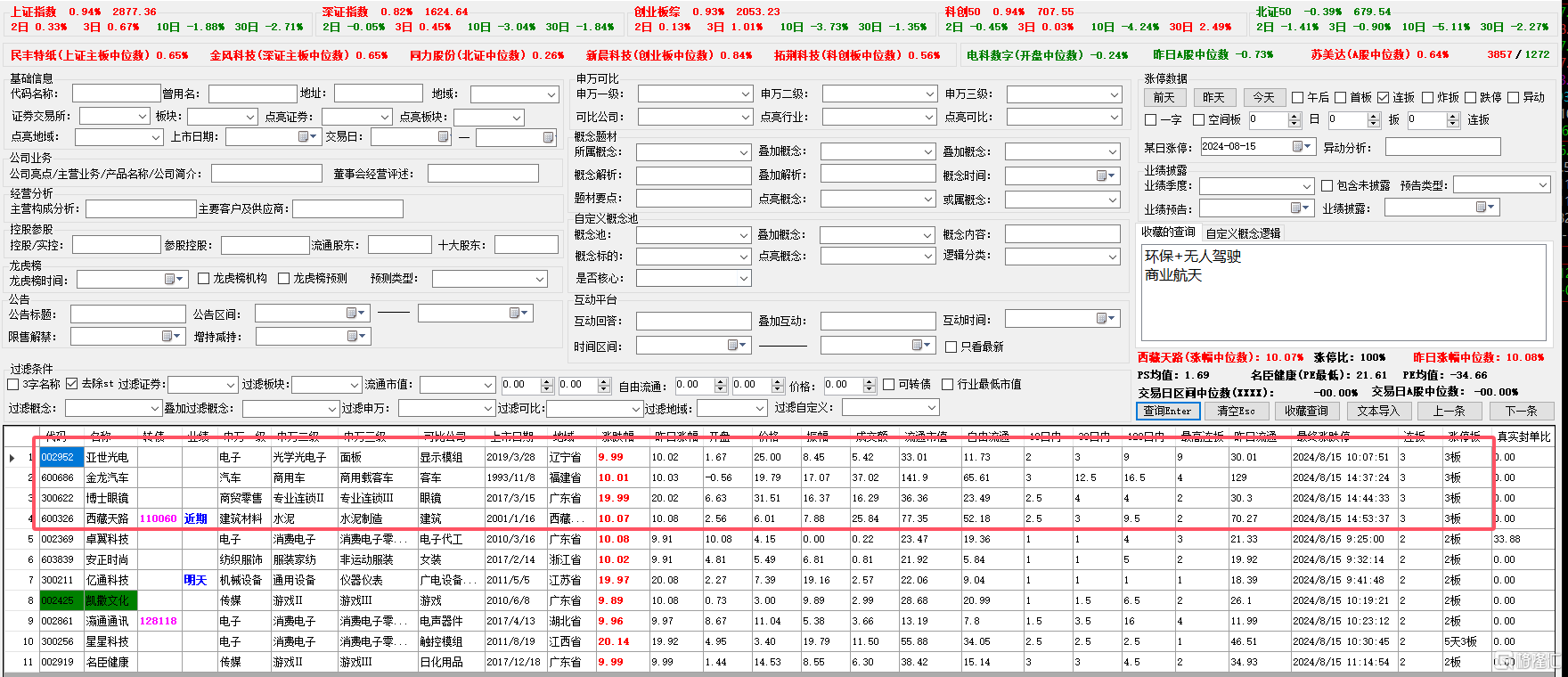
Task: Open calendar icon of 某日涨停 date
Action: click(x=1303, y=146)
